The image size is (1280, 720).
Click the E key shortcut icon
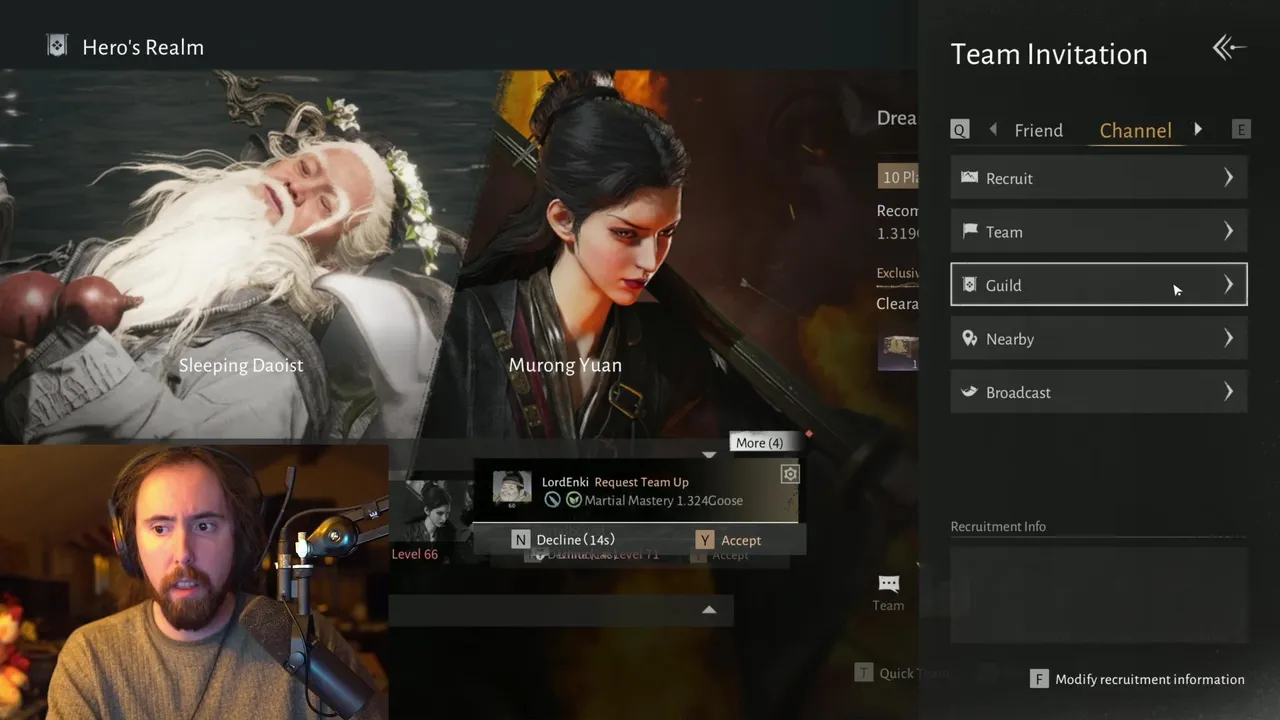(1241, 130)
